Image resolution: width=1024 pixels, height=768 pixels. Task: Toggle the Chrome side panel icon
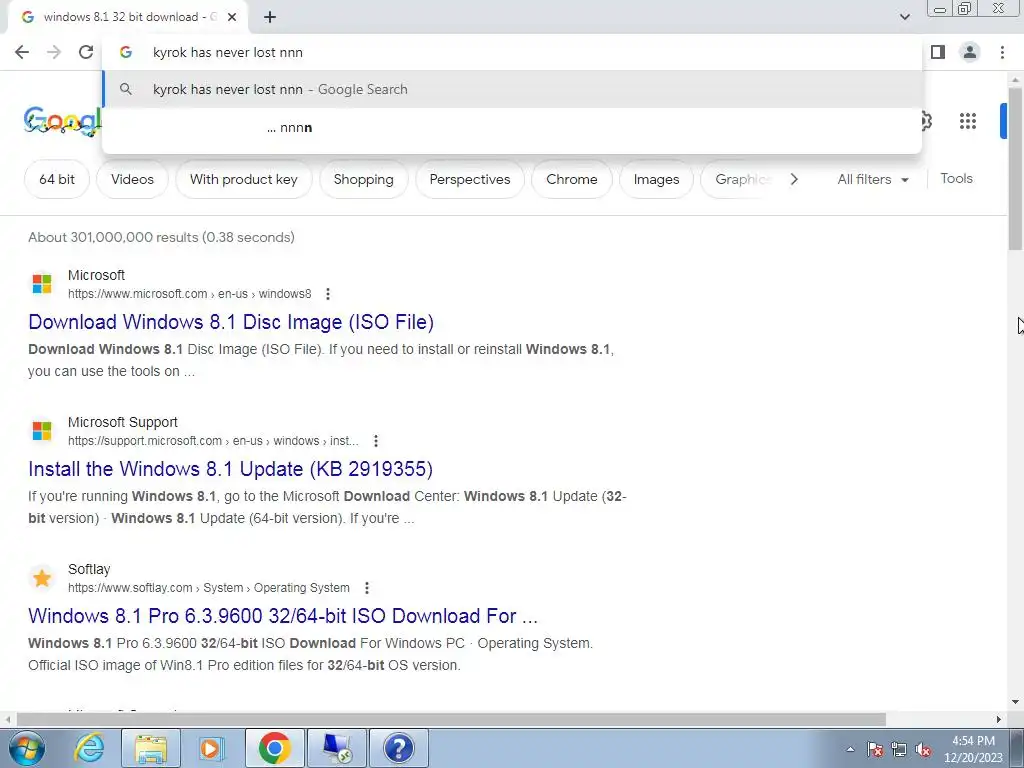938,52
